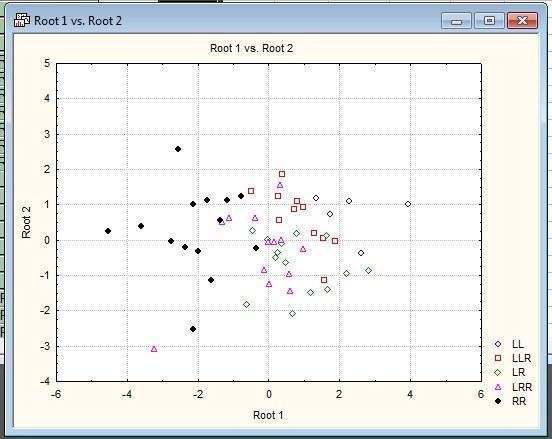Select the LR legend green diamond marker

click(x=498, y=372)
